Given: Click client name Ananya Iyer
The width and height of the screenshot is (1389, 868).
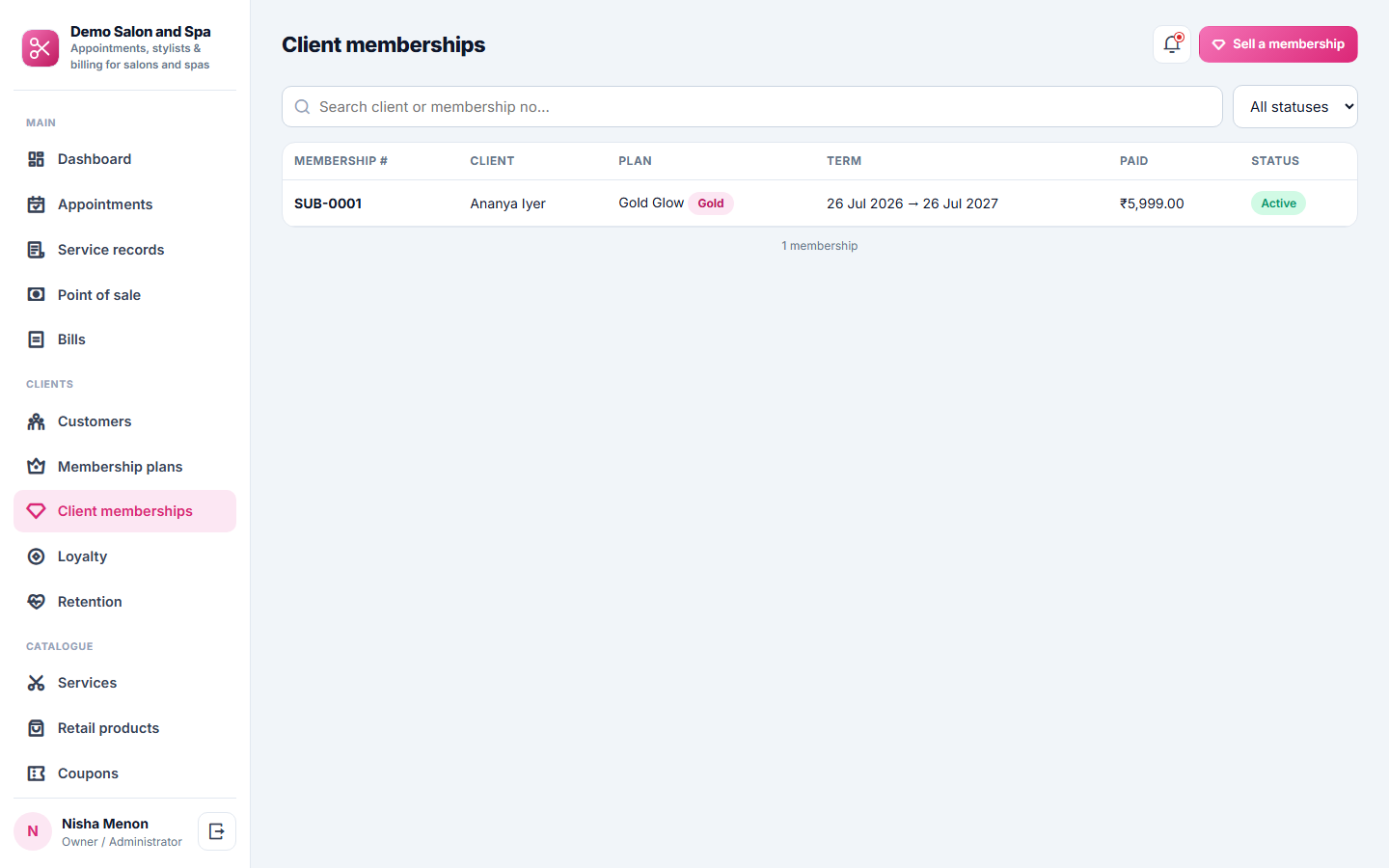Looking at the screenshot, I should (508, 203).
